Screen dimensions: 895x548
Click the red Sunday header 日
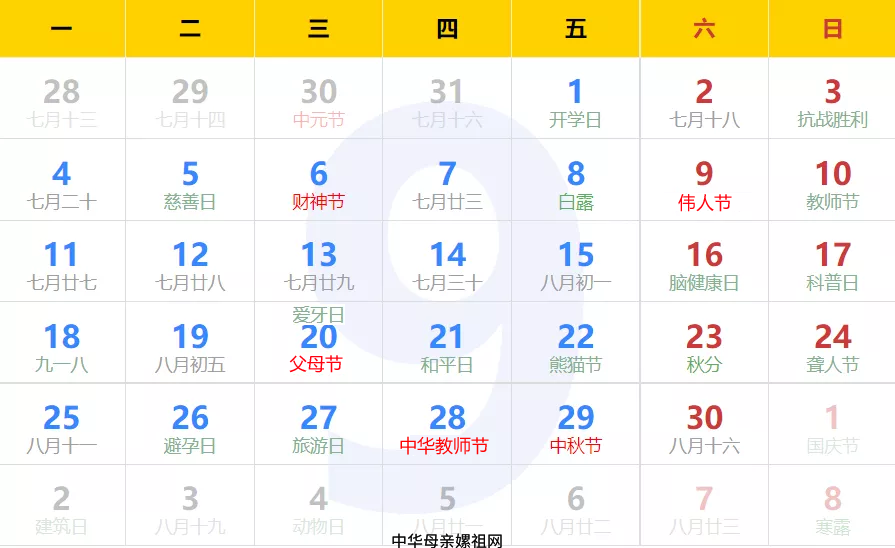tap(832, 29)
